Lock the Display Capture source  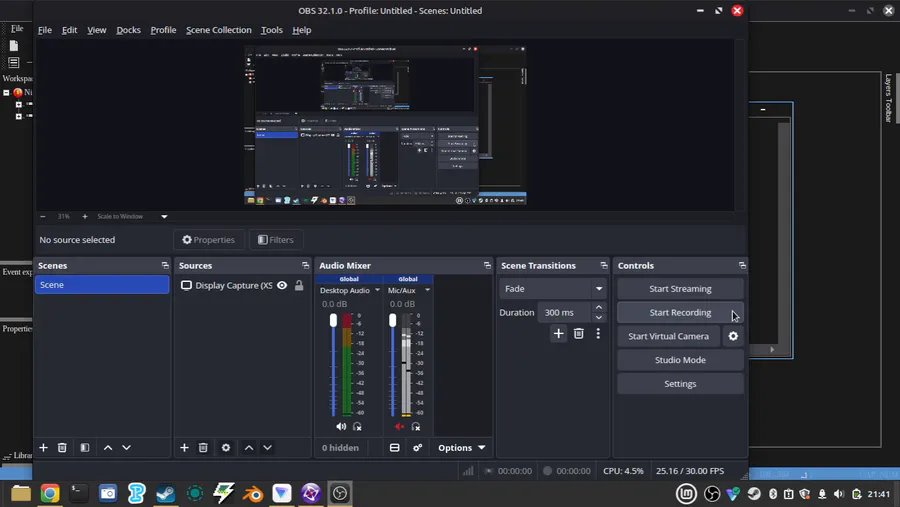(299, 285)
